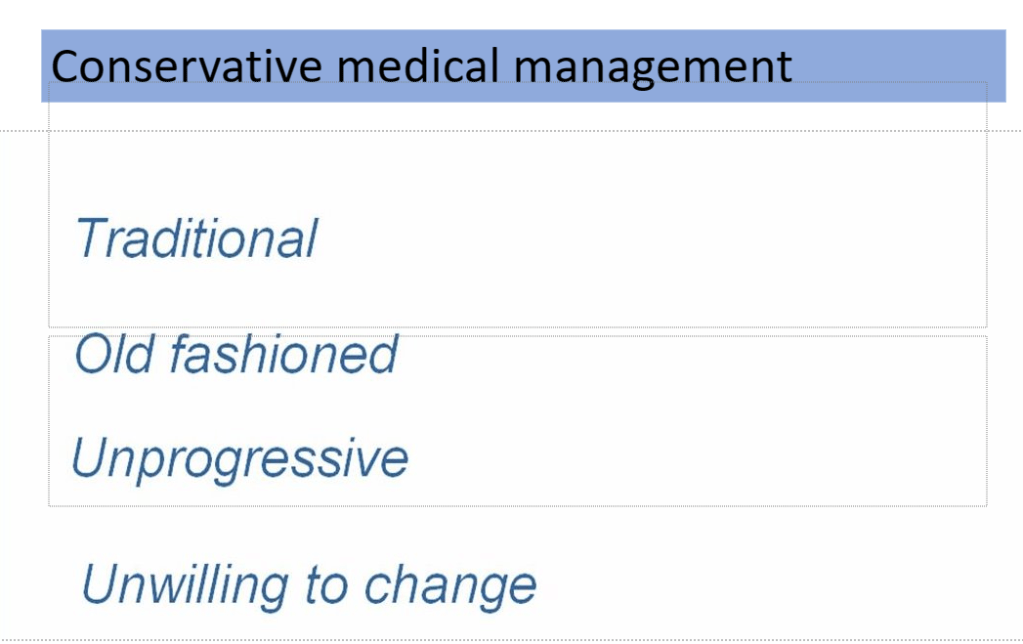Click the blue title banner right of the text
The height and width of the screenshot is (644, 1023).
(900, 65)
